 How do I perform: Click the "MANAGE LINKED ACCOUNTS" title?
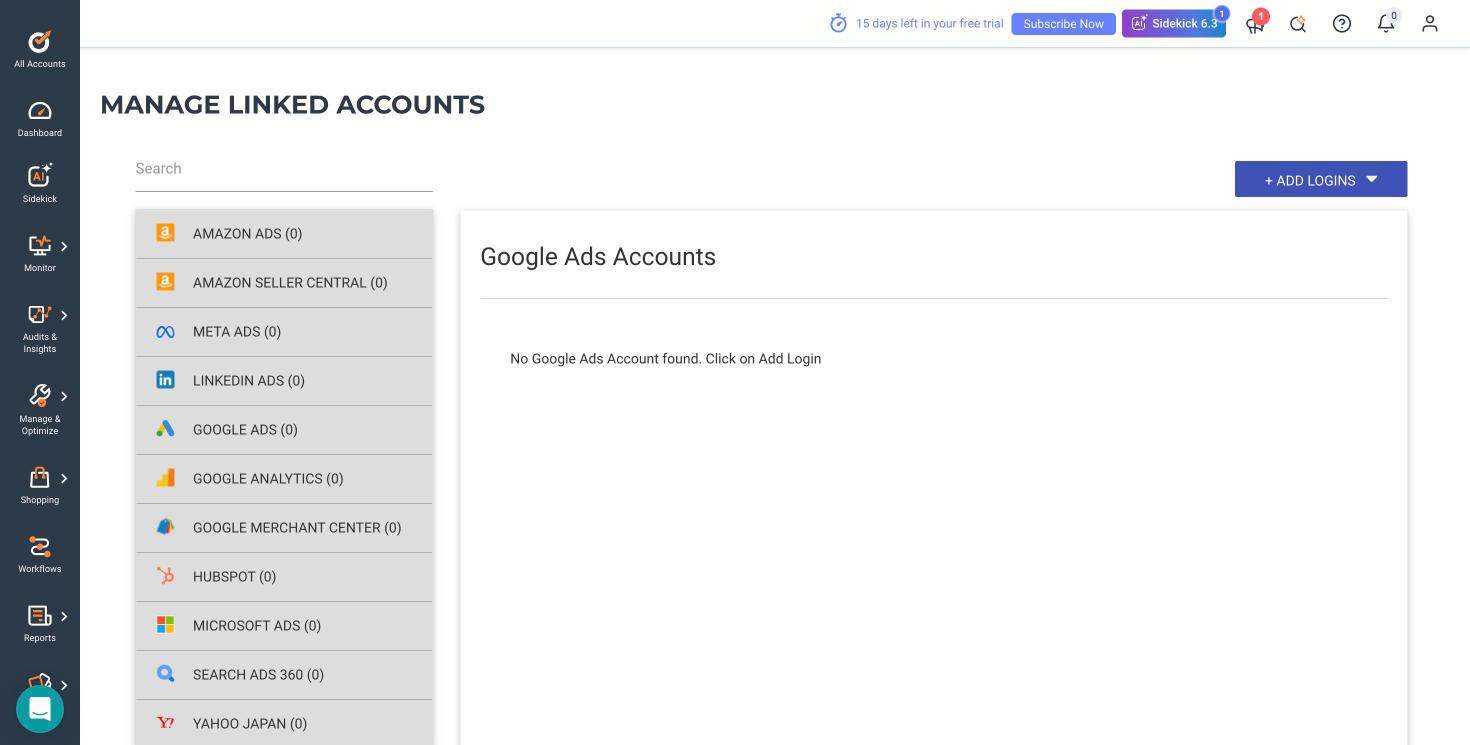tap(292, 105)
